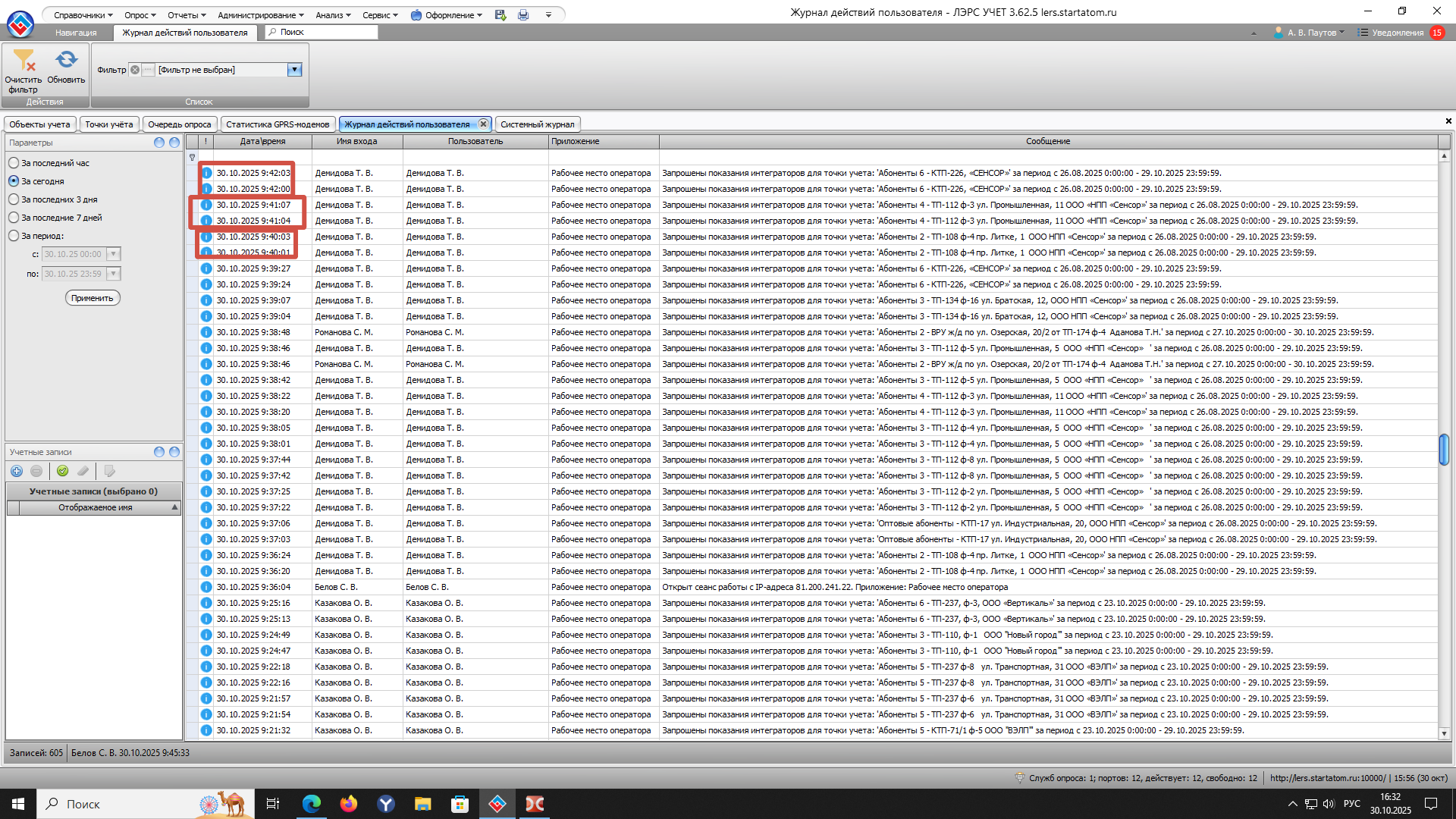
Task: Click the blue plus add account icon
Action: coord(17,471)
